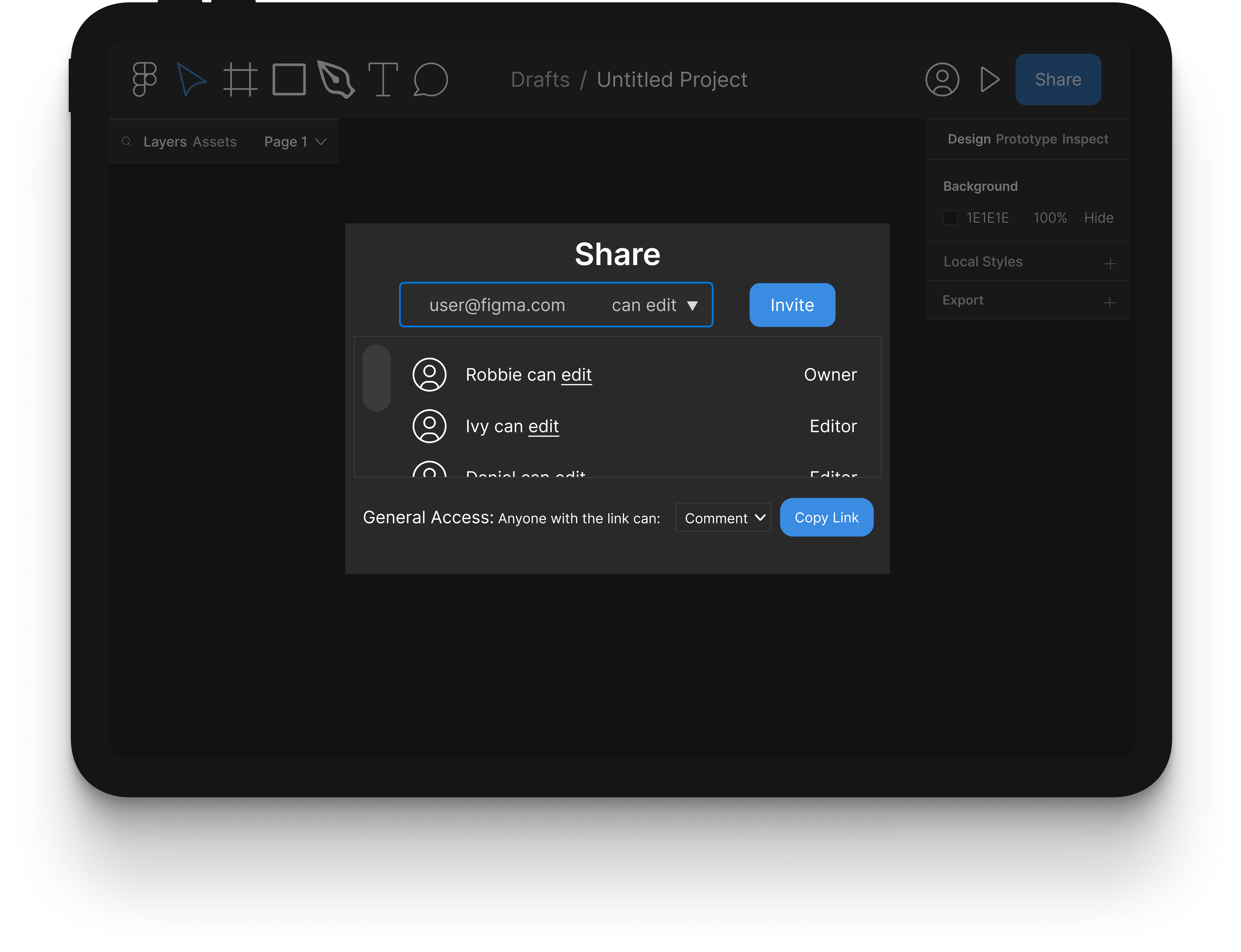Add a local style with plus

pos(1110,264)
